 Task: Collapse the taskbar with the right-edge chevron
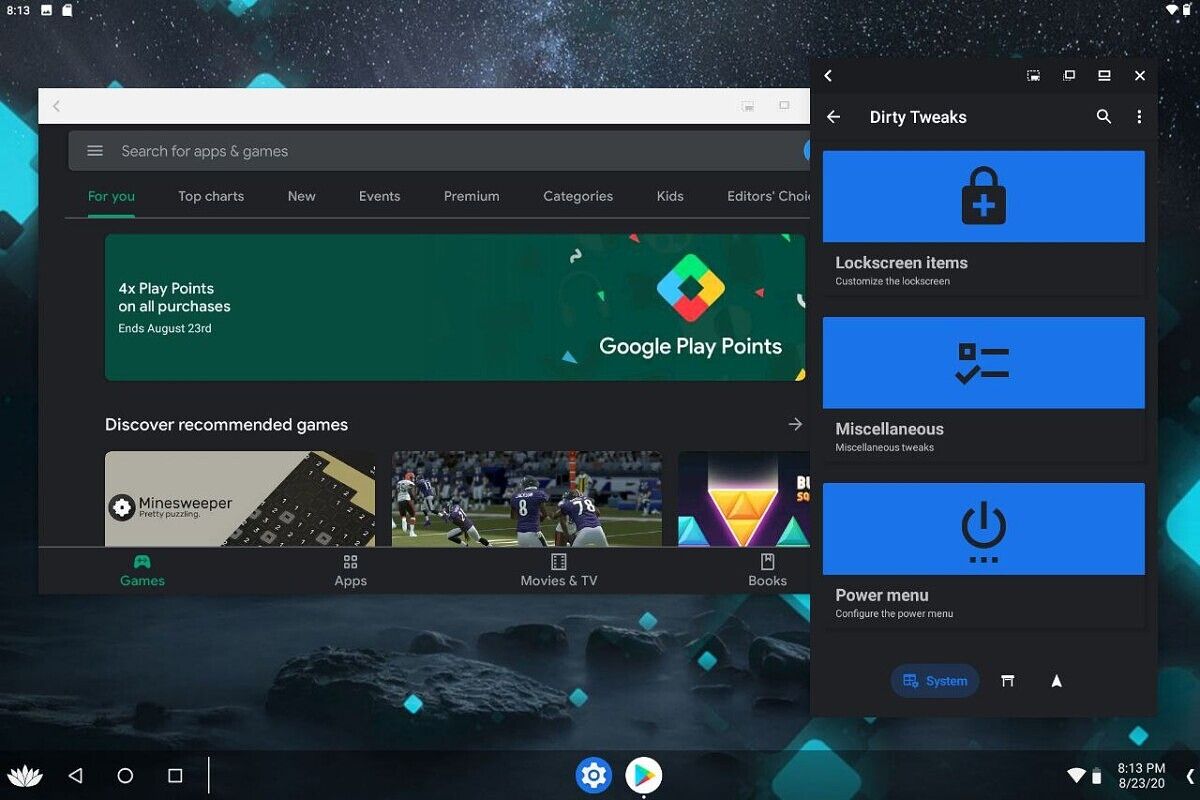point(1190,776)
